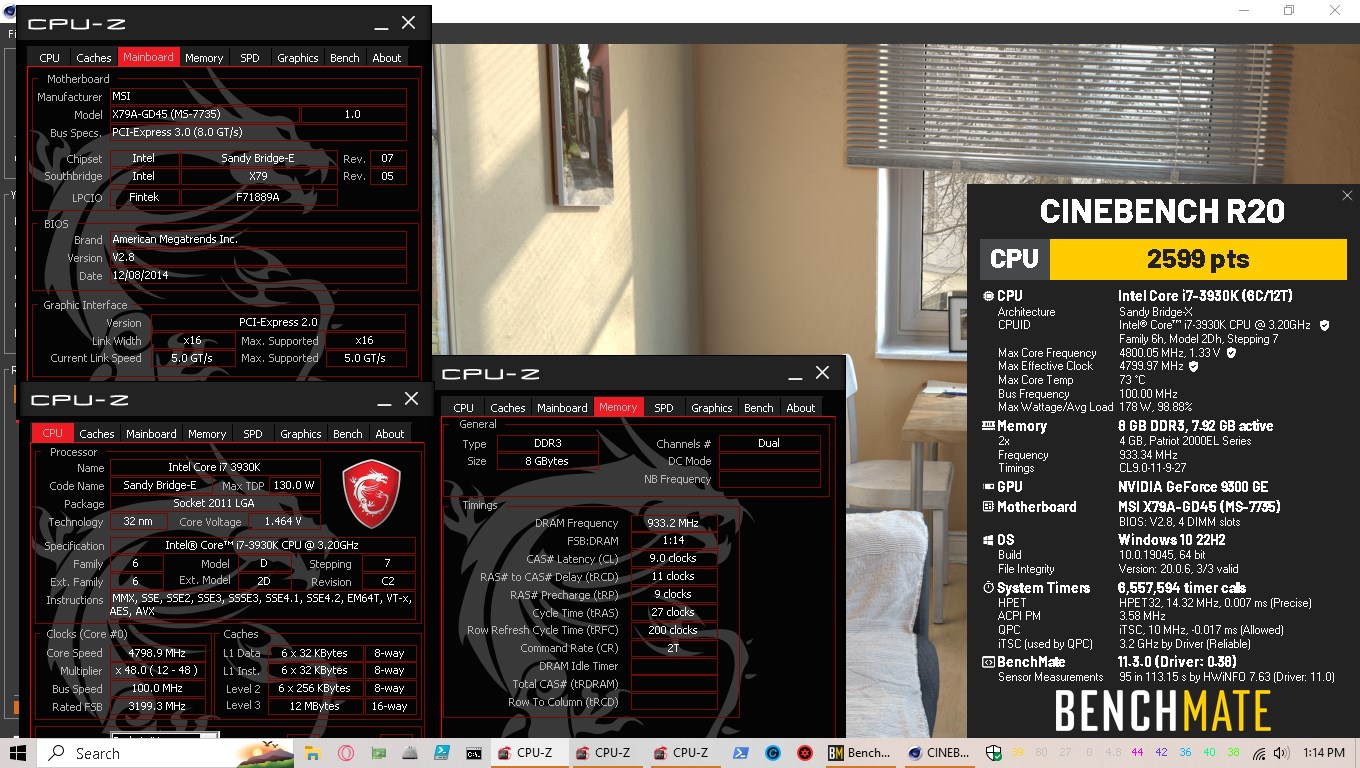Click the CPU chip icon in BenchMate panel
This screenshot has width=1360, height=768.
[988, 296]
